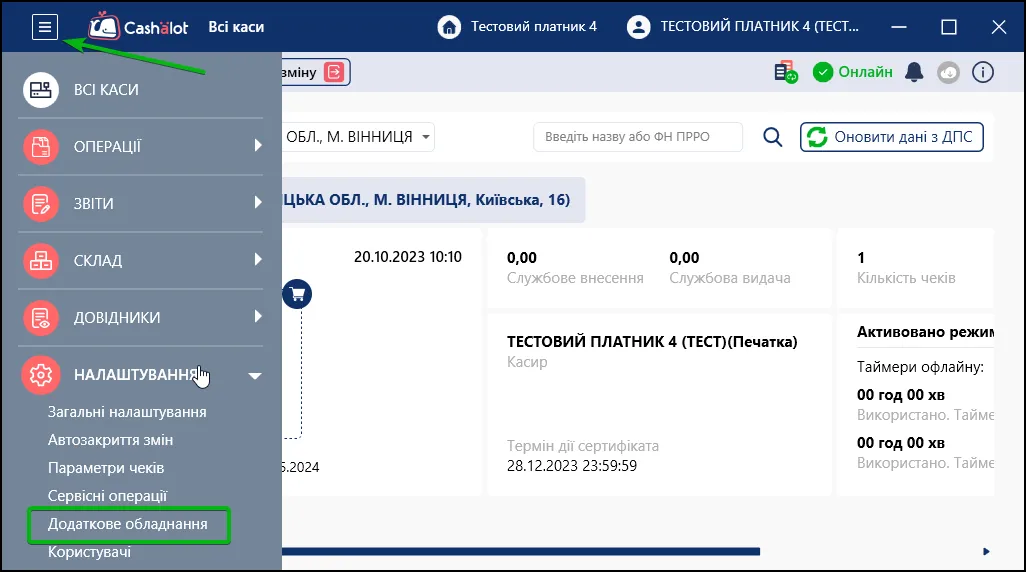Image resolution: width=1026 pixels, height=572 pixels.
Task: Click the cloud download icon
Action: pos(948,72)
